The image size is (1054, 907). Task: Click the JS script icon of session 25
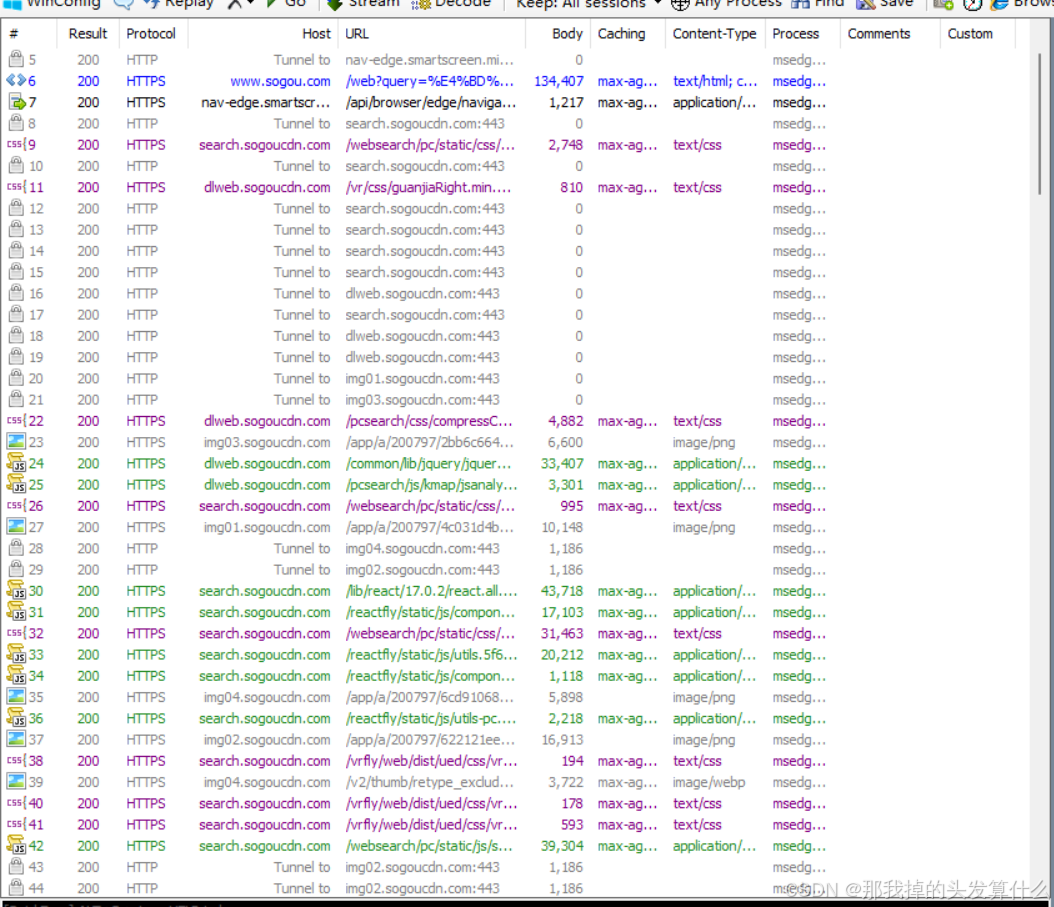[16, 484]
